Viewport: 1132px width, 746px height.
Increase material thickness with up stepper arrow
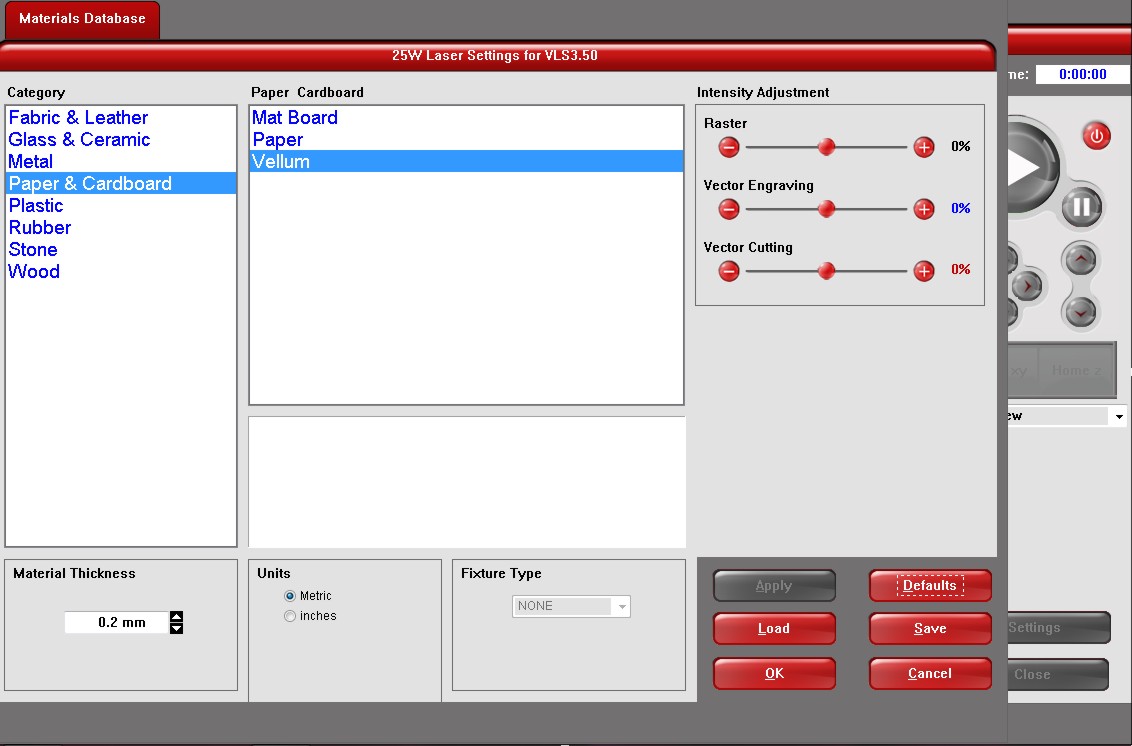(177, 616)
